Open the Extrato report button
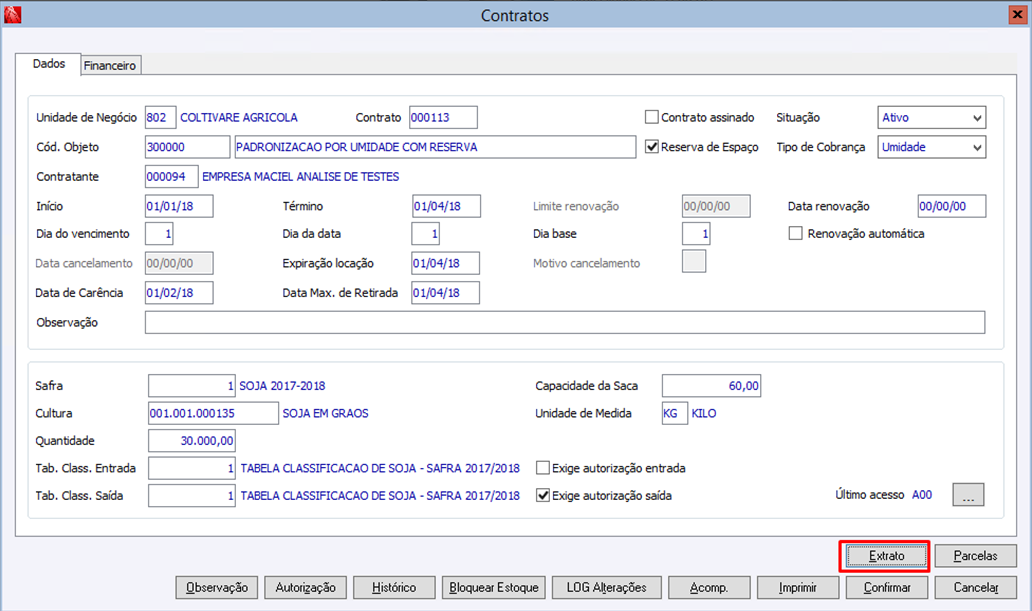This screenshot has height=611, width=1032. [886, 556]
